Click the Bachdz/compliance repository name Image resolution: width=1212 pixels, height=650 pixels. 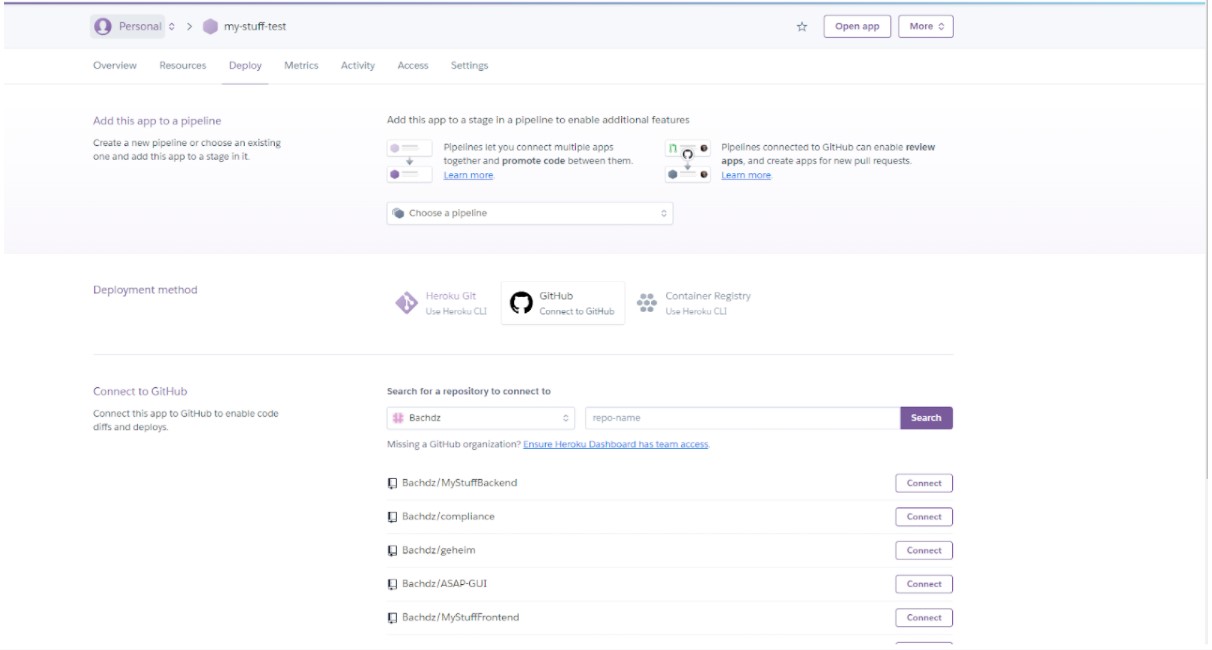click(448, 517)
